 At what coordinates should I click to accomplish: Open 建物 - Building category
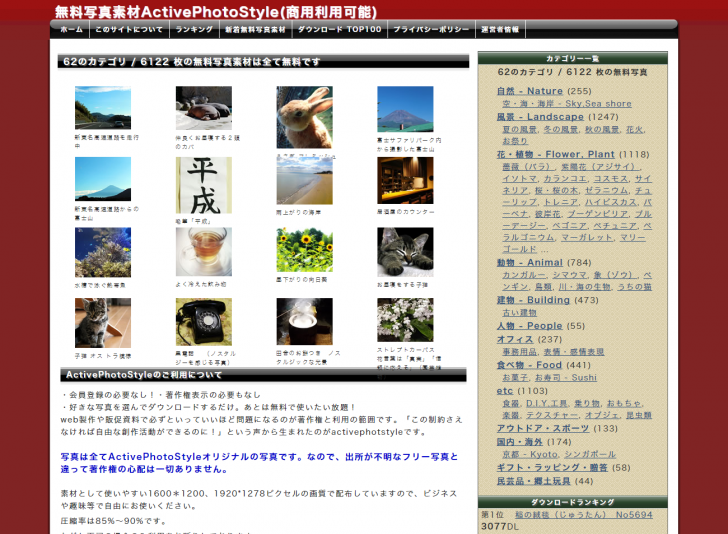click(x=533, y=300)
